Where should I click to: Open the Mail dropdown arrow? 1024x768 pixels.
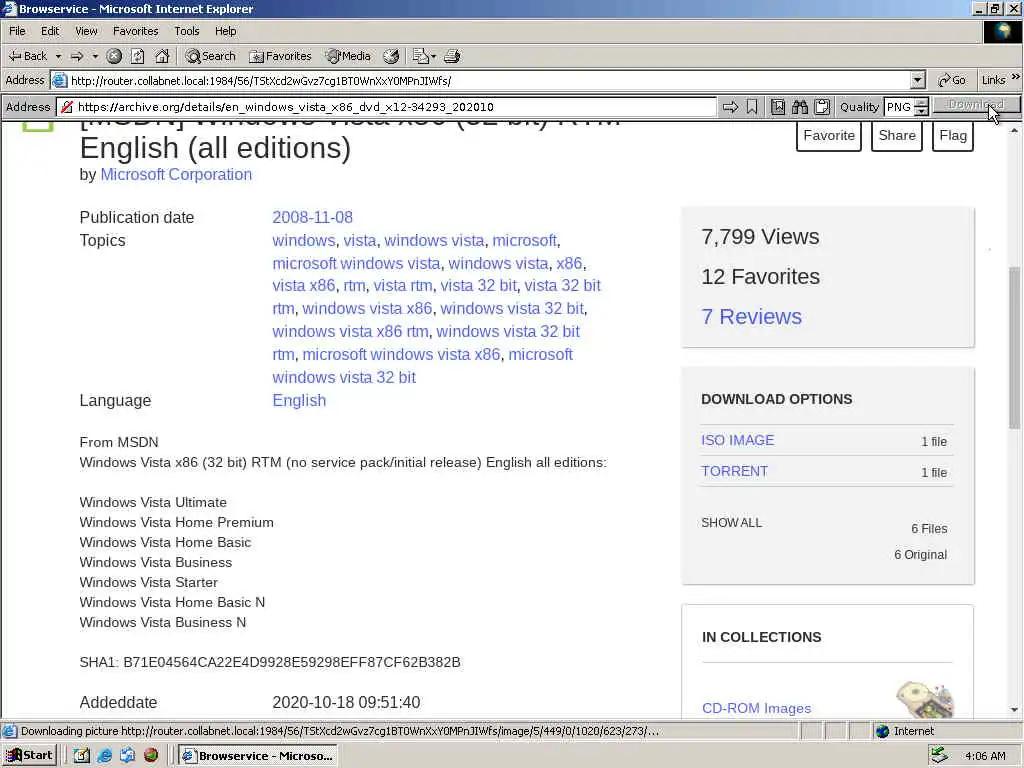click(x=434, y=56)
